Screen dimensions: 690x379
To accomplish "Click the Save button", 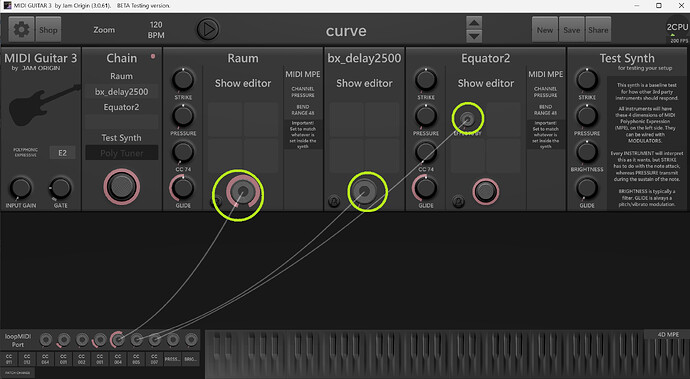I will (x=571, y=30).
